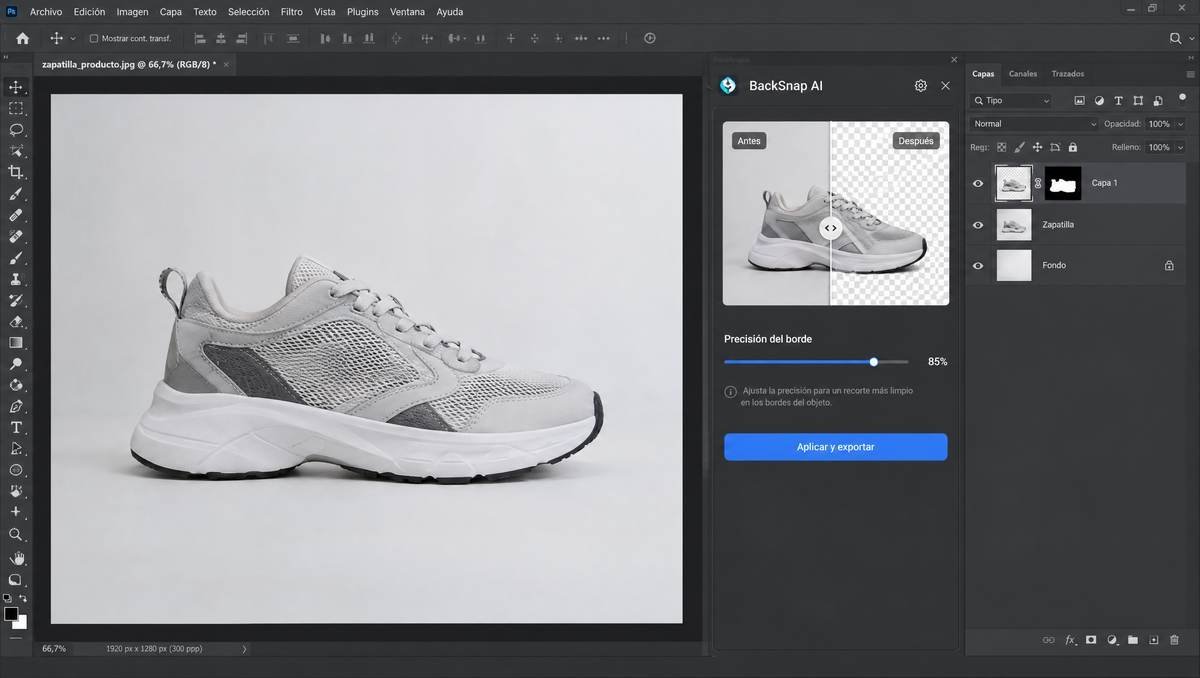Click the foreground color swatch

click(x=11, y=613)
